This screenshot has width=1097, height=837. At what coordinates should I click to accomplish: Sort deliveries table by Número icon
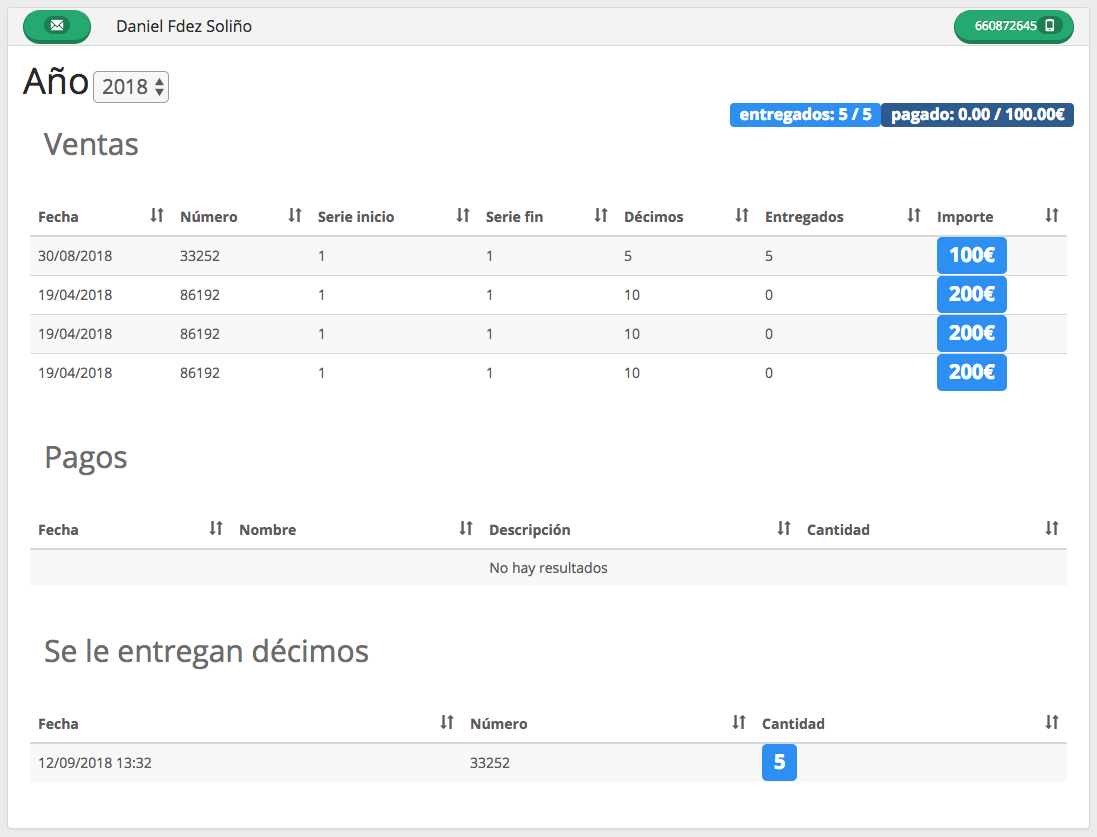[x=739, y=722]
